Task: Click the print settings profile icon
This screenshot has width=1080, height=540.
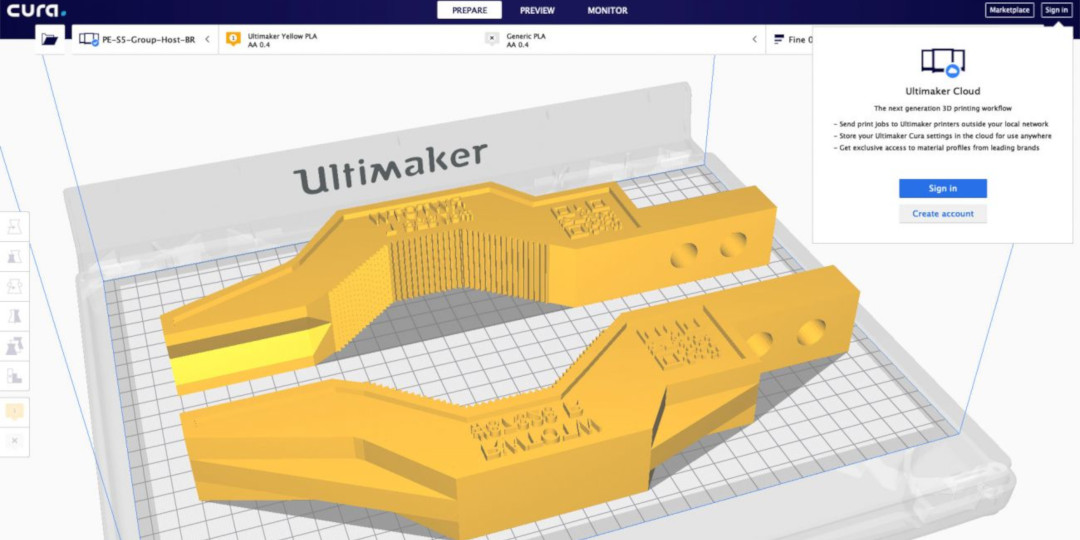Action: point(778,40)
